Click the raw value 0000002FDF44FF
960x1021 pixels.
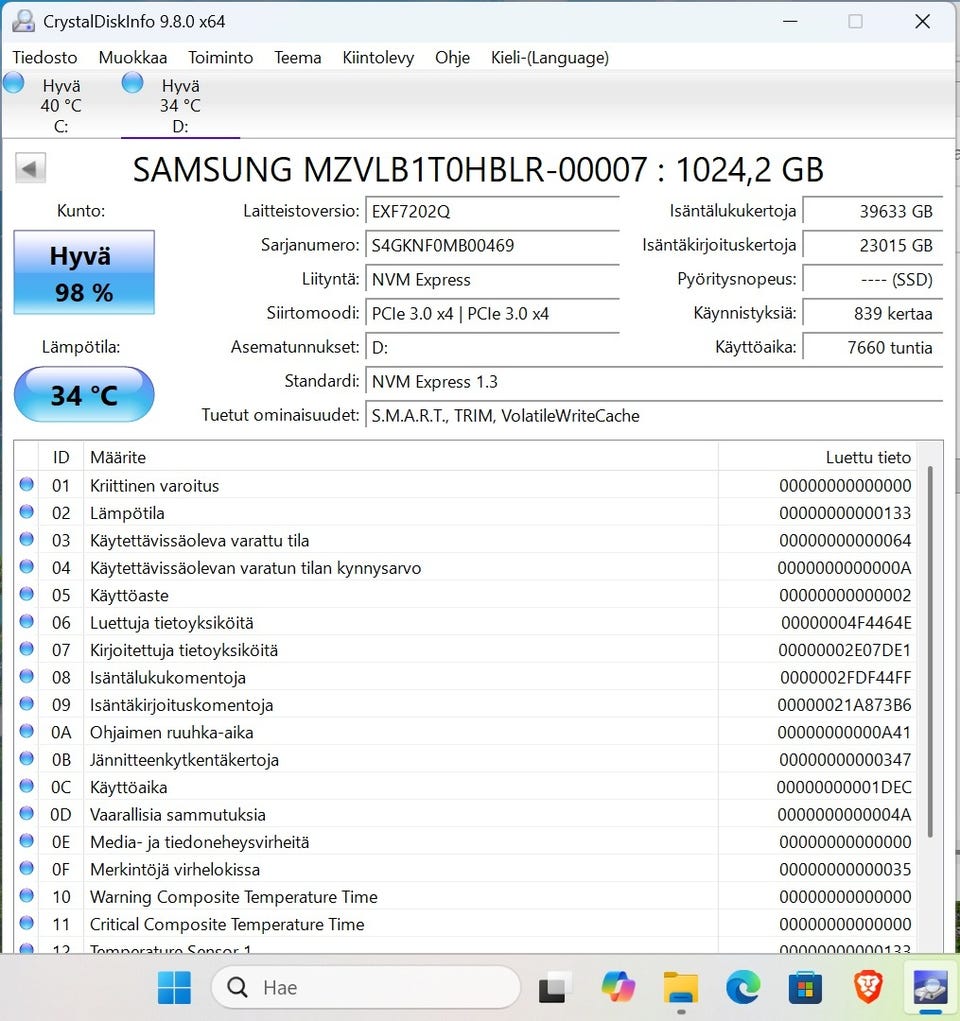pyautogui.click(x=845, y=678)
